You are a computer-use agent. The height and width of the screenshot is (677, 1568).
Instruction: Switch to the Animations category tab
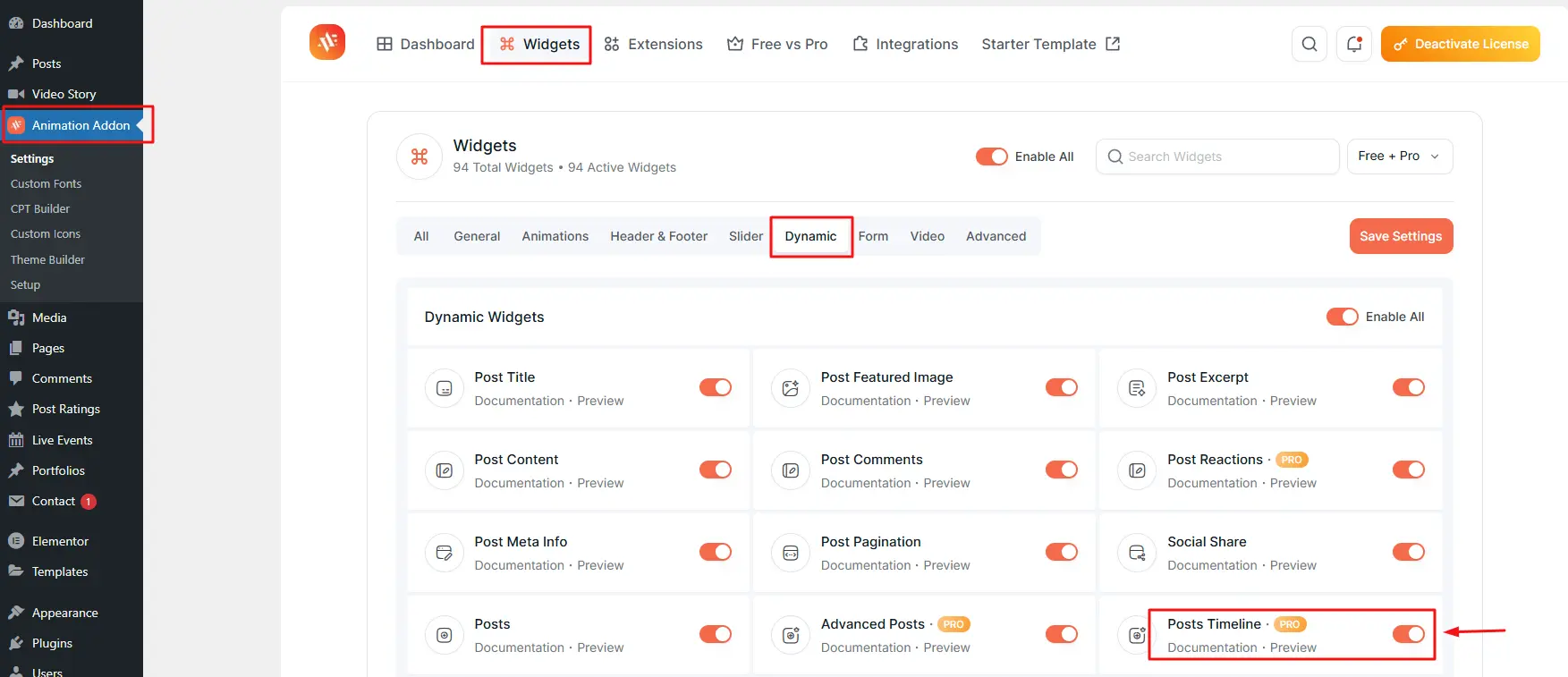[555, 236]
